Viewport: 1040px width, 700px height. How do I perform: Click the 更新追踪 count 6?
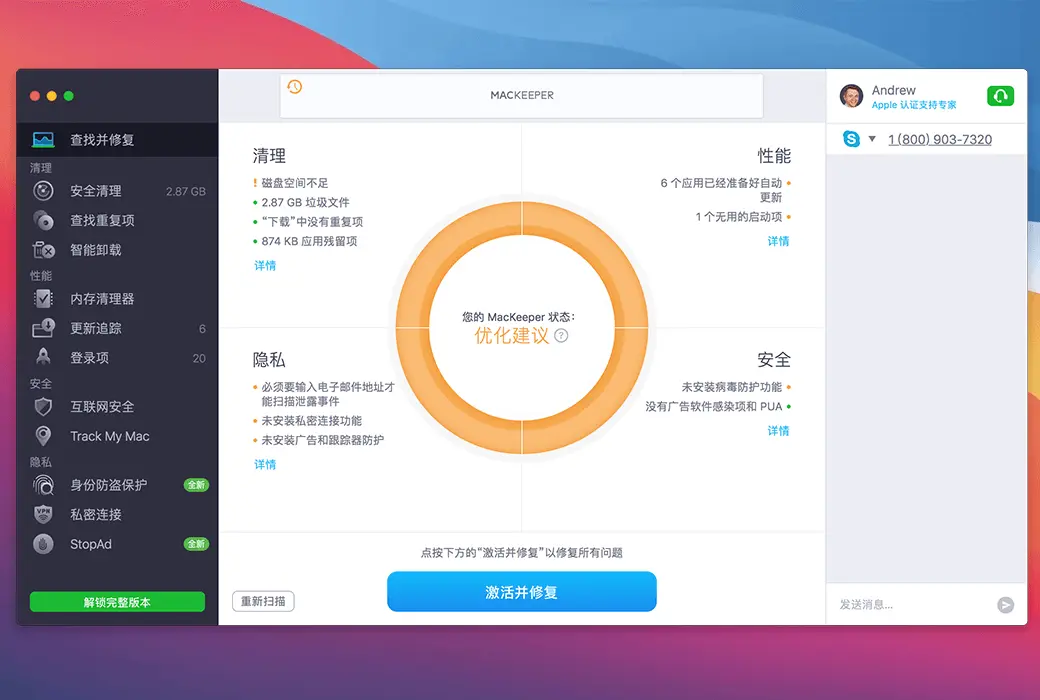coord(202,328)
